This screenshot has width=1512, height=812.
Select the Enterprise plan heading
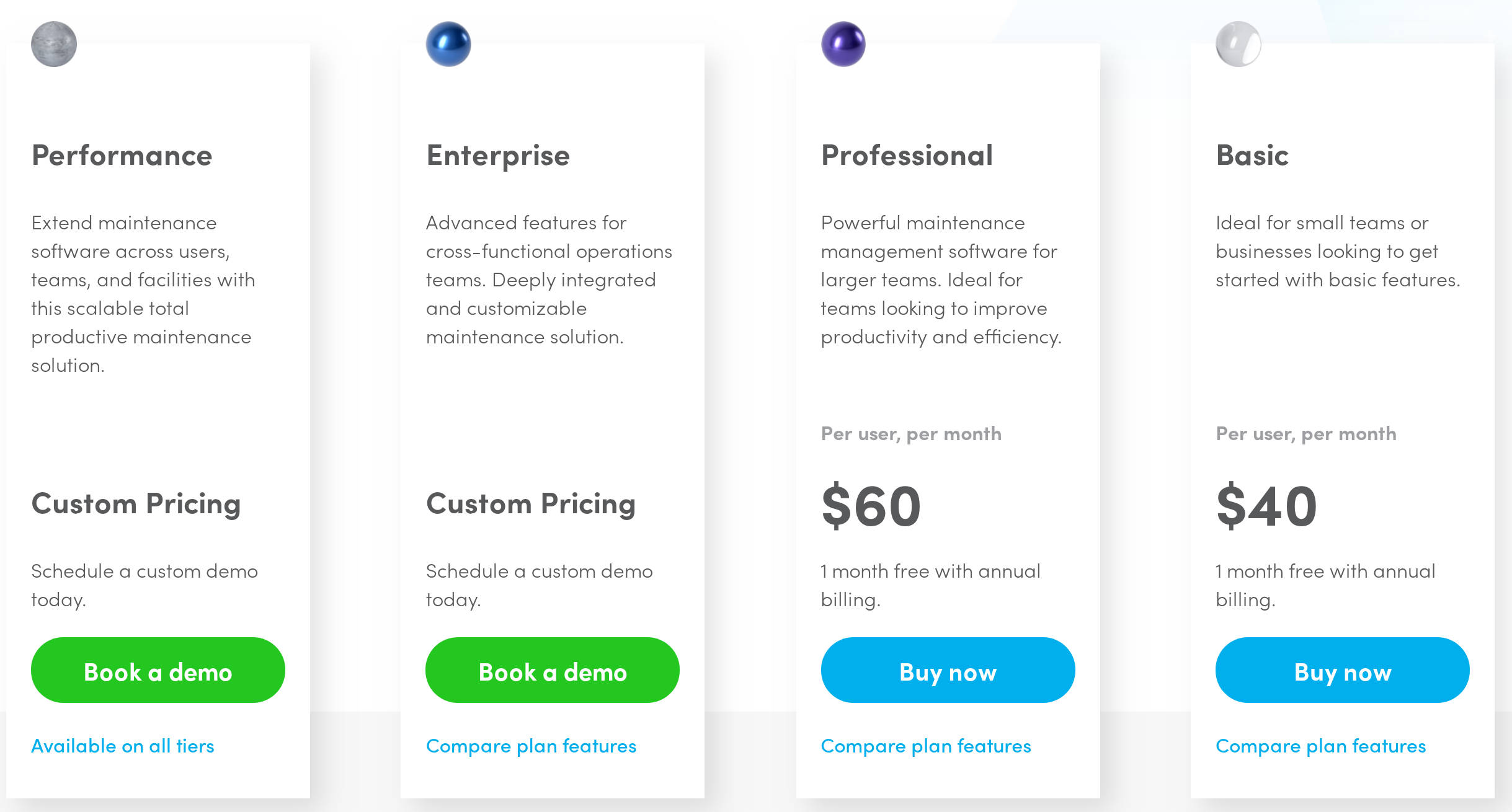click(x=497, y=155)
